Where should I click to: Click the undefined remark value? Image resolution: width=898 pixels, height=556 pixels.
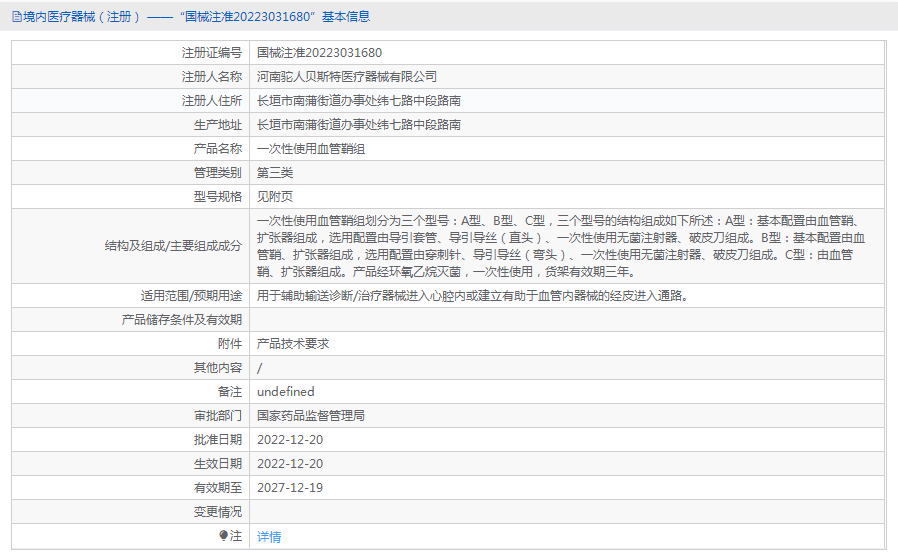tap(286, 392)
